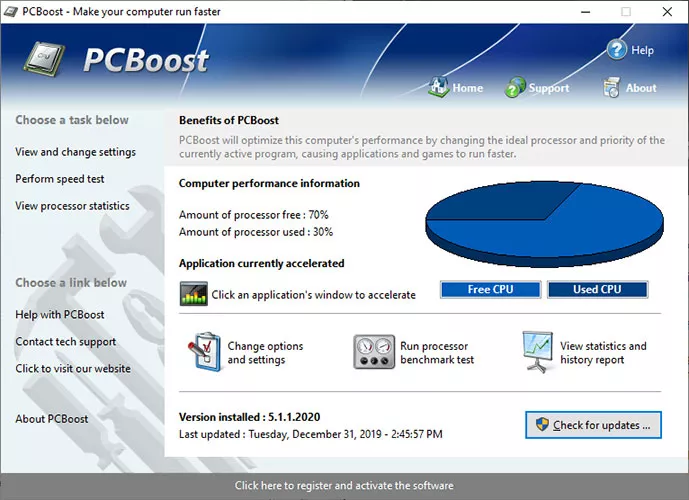
Task: Open Help with PCBoost link
Action: [x=60, y=315]
